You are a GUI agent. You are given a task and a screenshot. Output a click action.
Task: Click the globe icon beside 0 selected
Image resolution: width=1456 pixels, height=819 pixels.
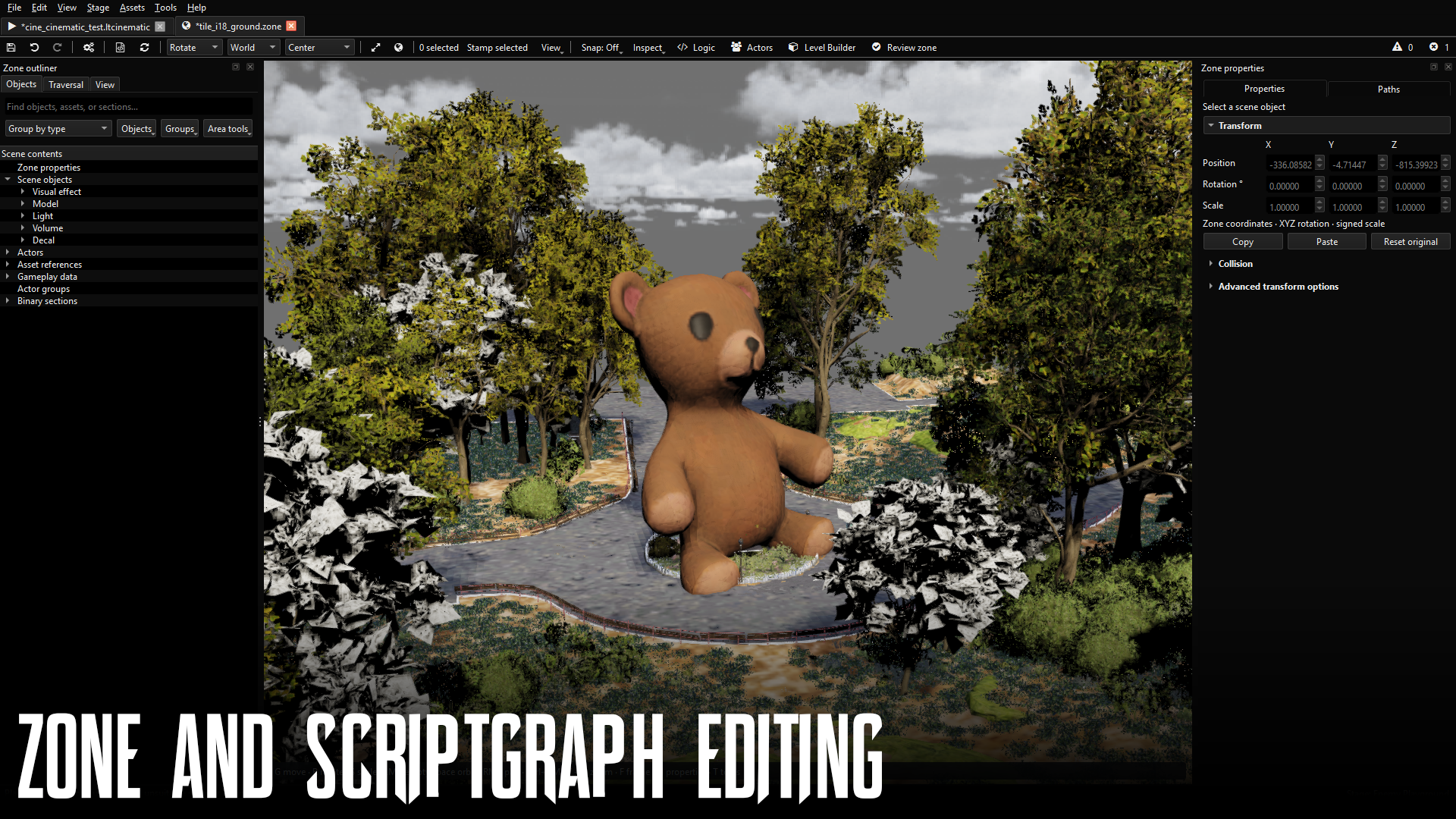[398, 47]
